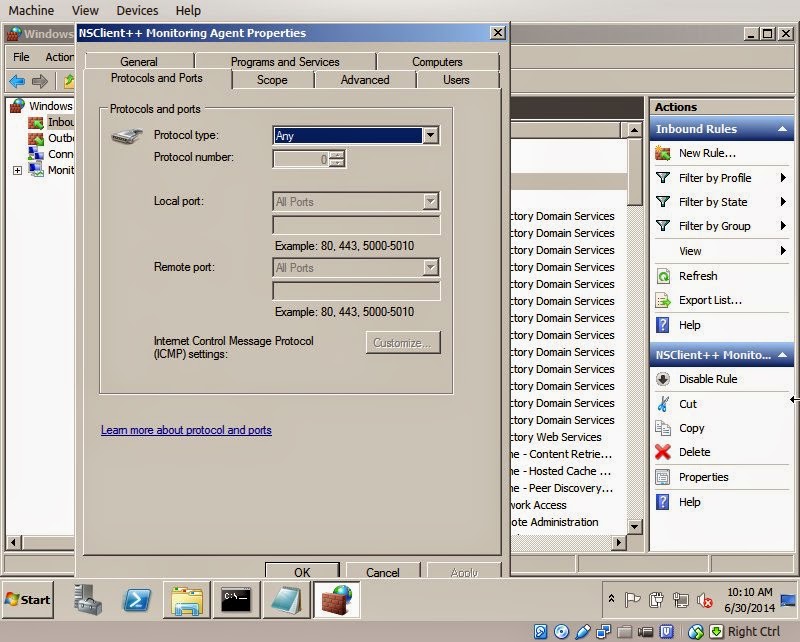Click the rules list vertical scrollbar thumb
The width and height of the screenshot is (800, 642).
point(634,171)
